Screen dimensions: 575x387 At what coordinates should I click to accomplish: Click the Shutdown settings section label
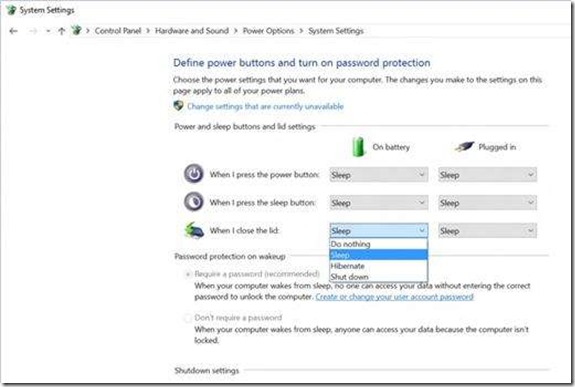pos(206,370)
